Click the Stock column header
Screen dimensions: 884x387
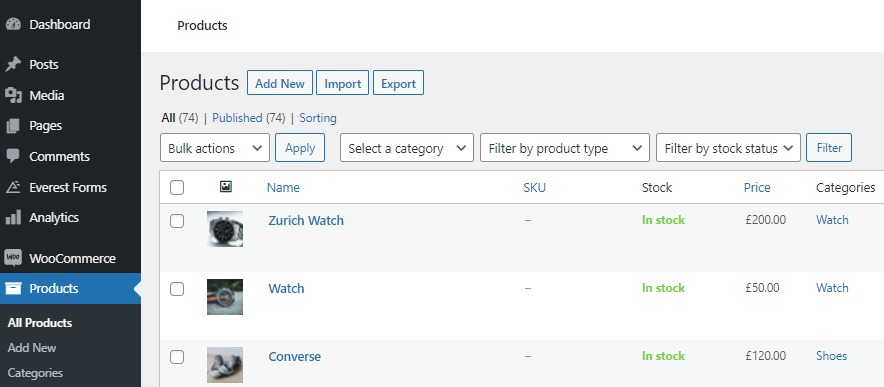point(657,187)
